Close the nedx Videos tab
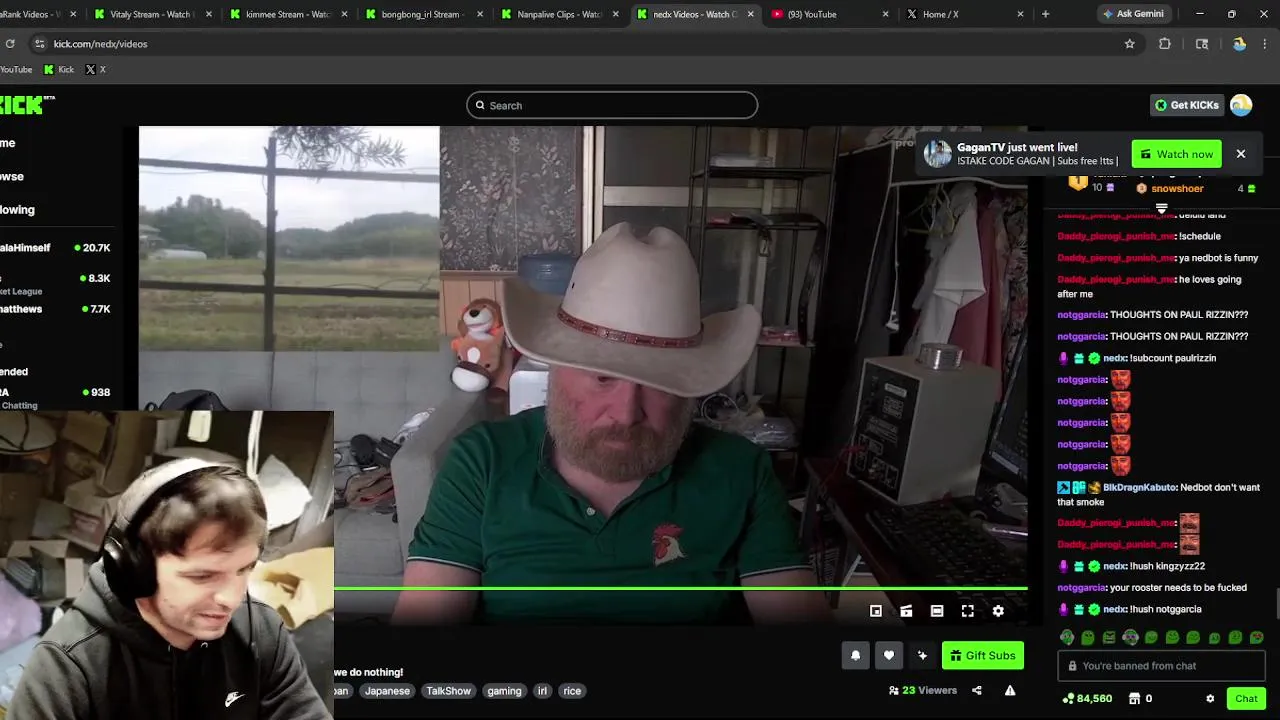The height and width of the screenshot is (720, 1280). click(x=750, y=14)
